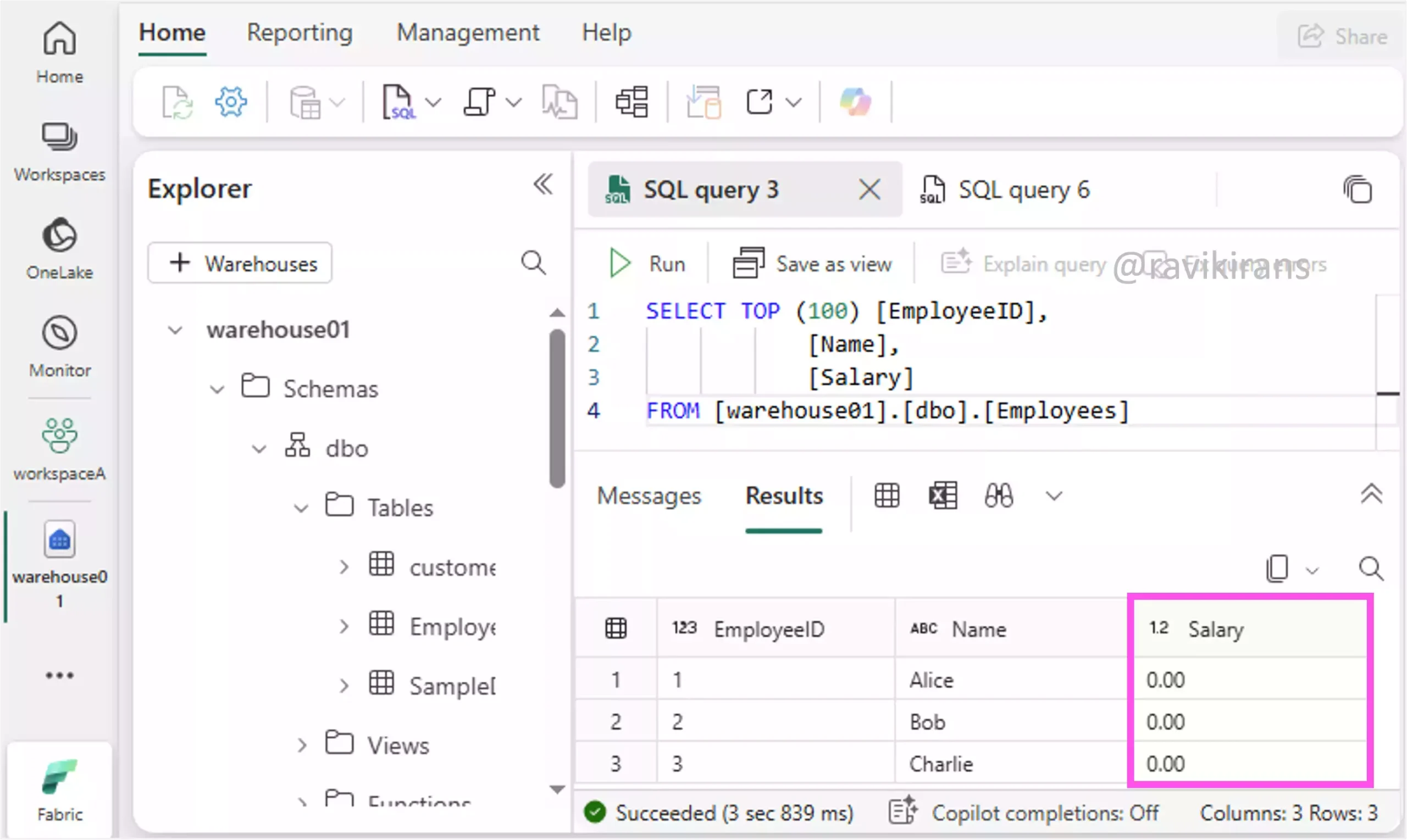Open Workspaces in the navigation rail
The image size is (1407, 840).
point(59,152)
